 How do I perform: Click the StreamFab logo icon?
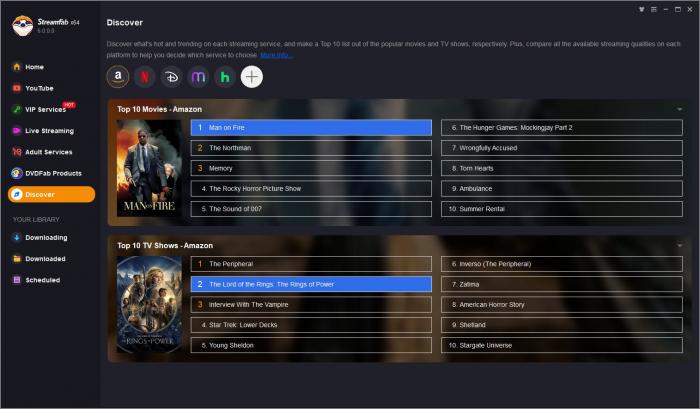23,26
